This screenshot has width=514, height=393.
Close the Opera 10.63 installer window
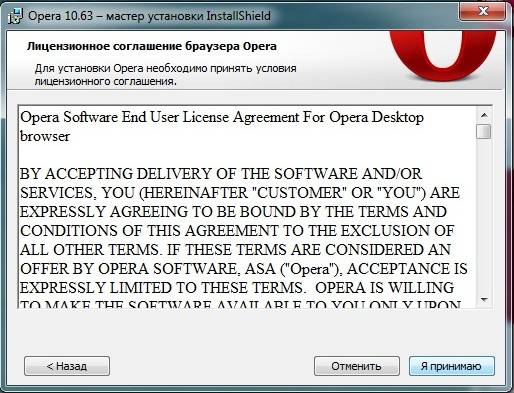click(483, 12)
